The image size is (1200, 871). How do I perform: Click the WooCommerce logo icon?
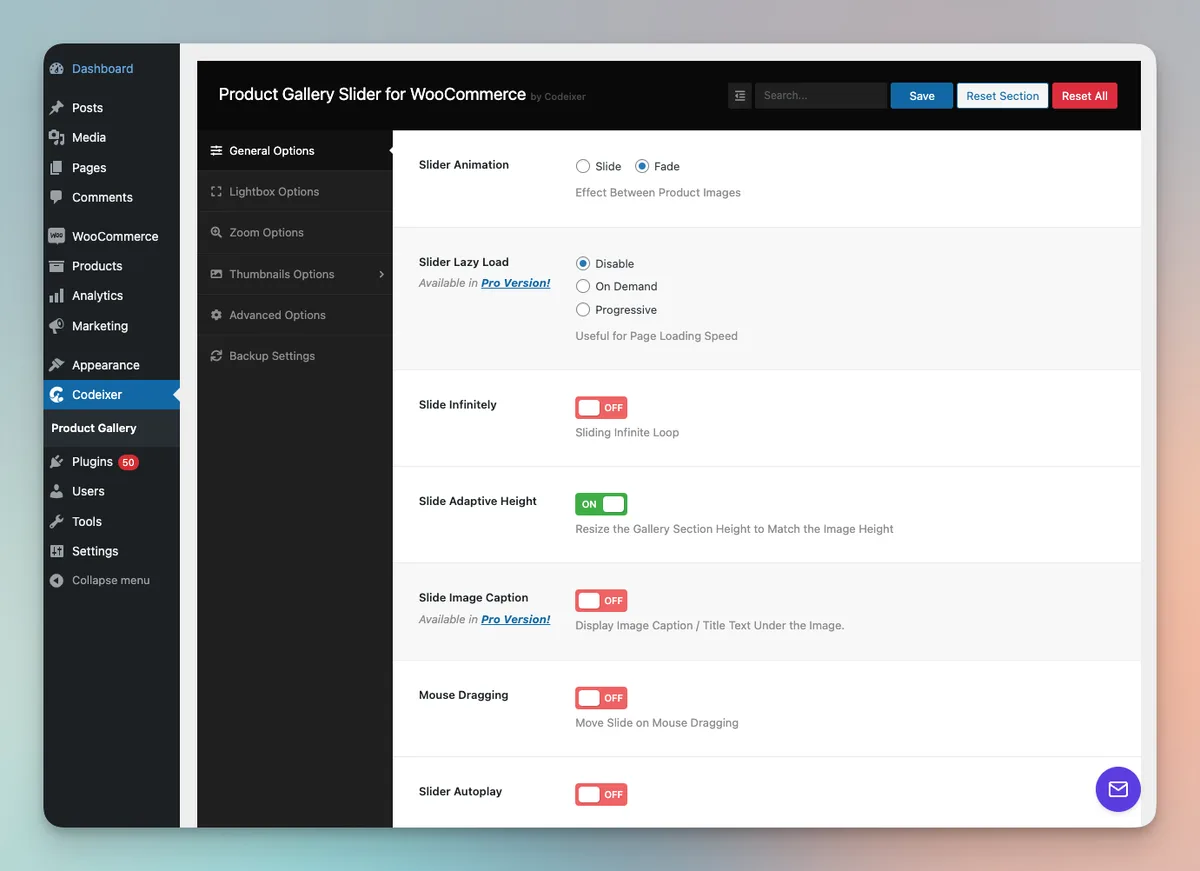pyautogui.click(x=57, y=237)
